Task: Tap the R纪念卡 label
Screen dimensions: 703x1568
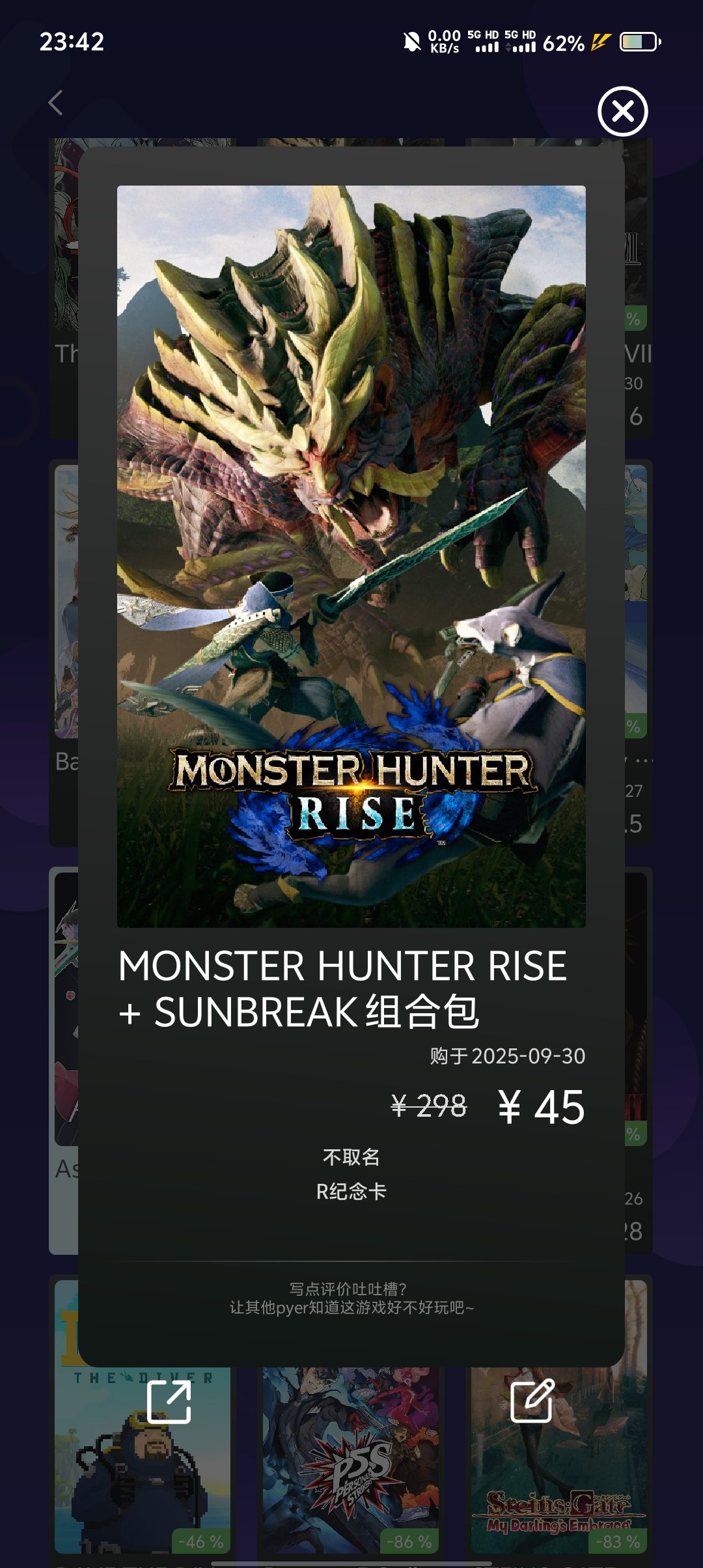Action: (x=351, y=1192)
